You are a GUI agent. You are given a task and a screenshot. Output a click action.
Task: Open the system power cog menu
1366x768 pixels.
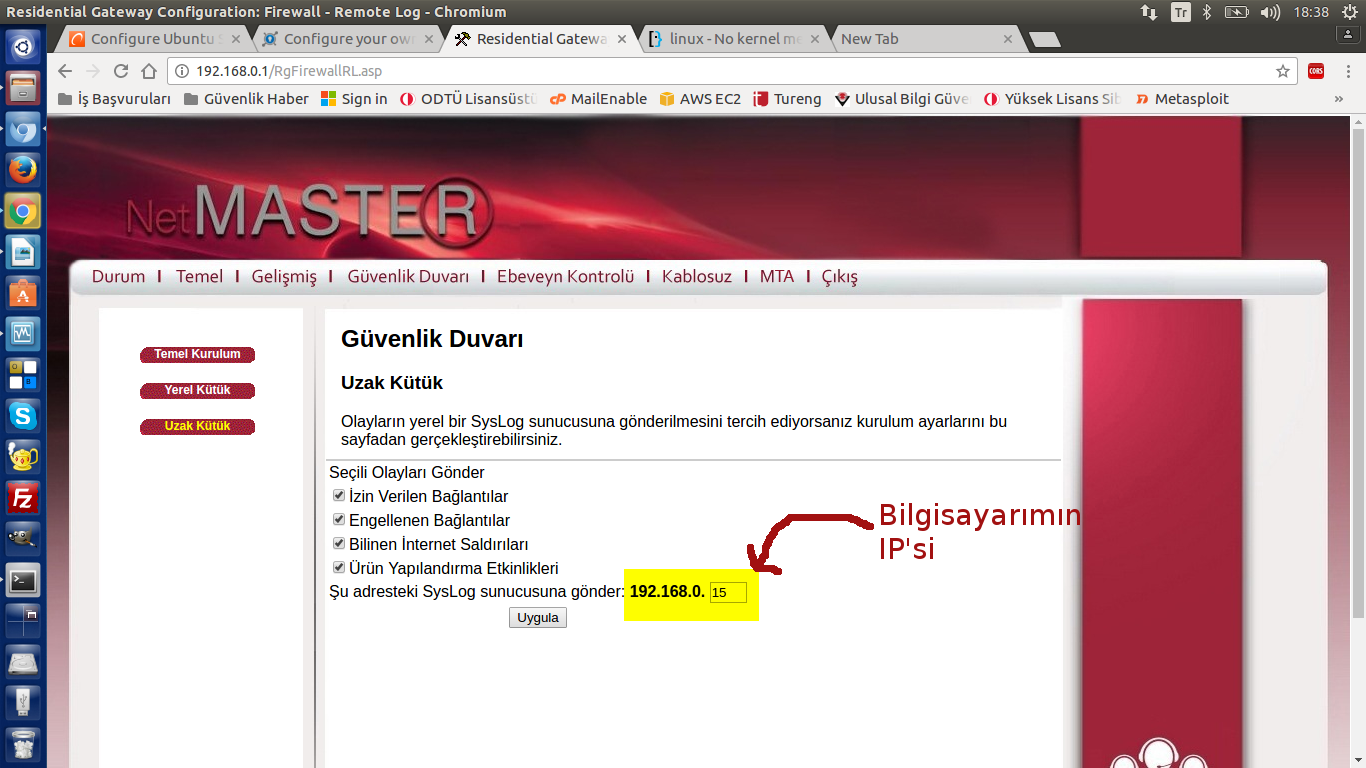1350,12
